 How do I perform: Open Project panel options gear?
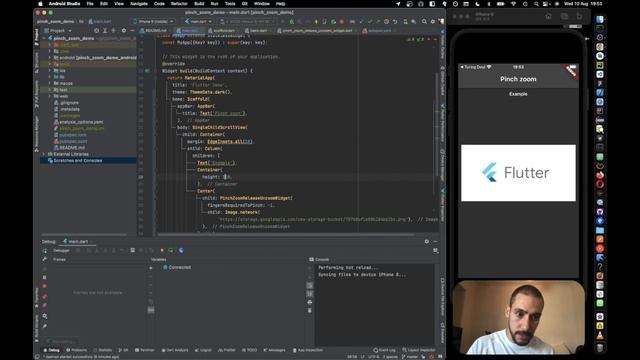click(x=124, y=31)
